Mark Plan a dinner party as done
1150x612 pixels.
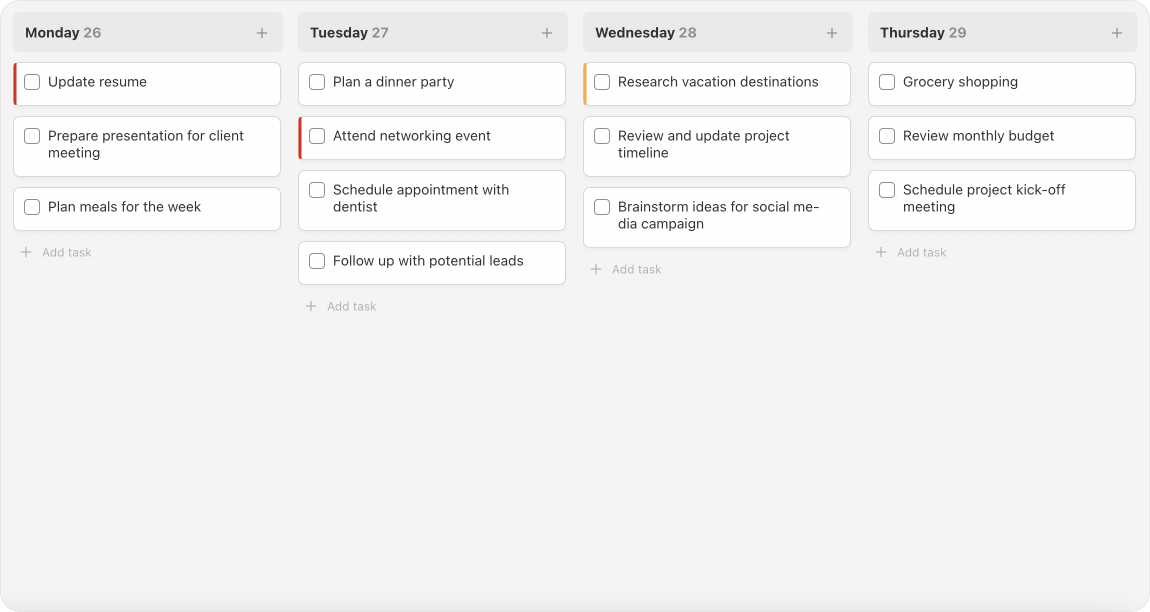317,82
